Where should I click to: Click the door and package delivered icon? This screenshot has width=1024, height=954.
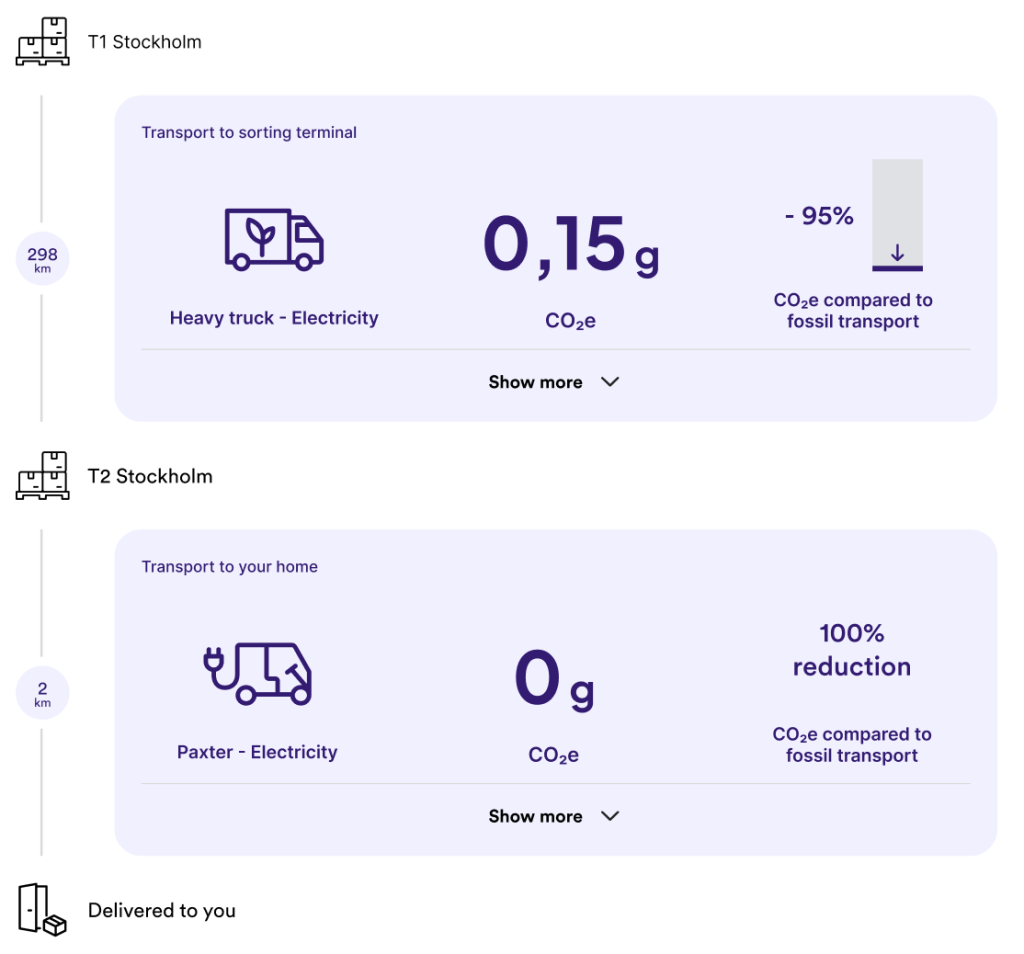pyautogui.click(x=42, y=910)
